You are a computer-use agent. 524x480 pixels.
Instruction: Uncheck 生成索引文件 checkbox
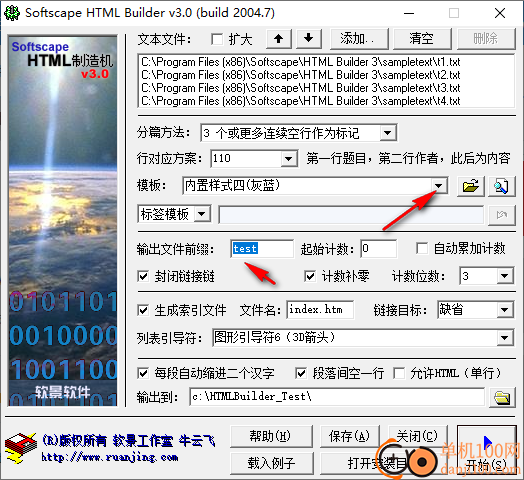[143, 311]
